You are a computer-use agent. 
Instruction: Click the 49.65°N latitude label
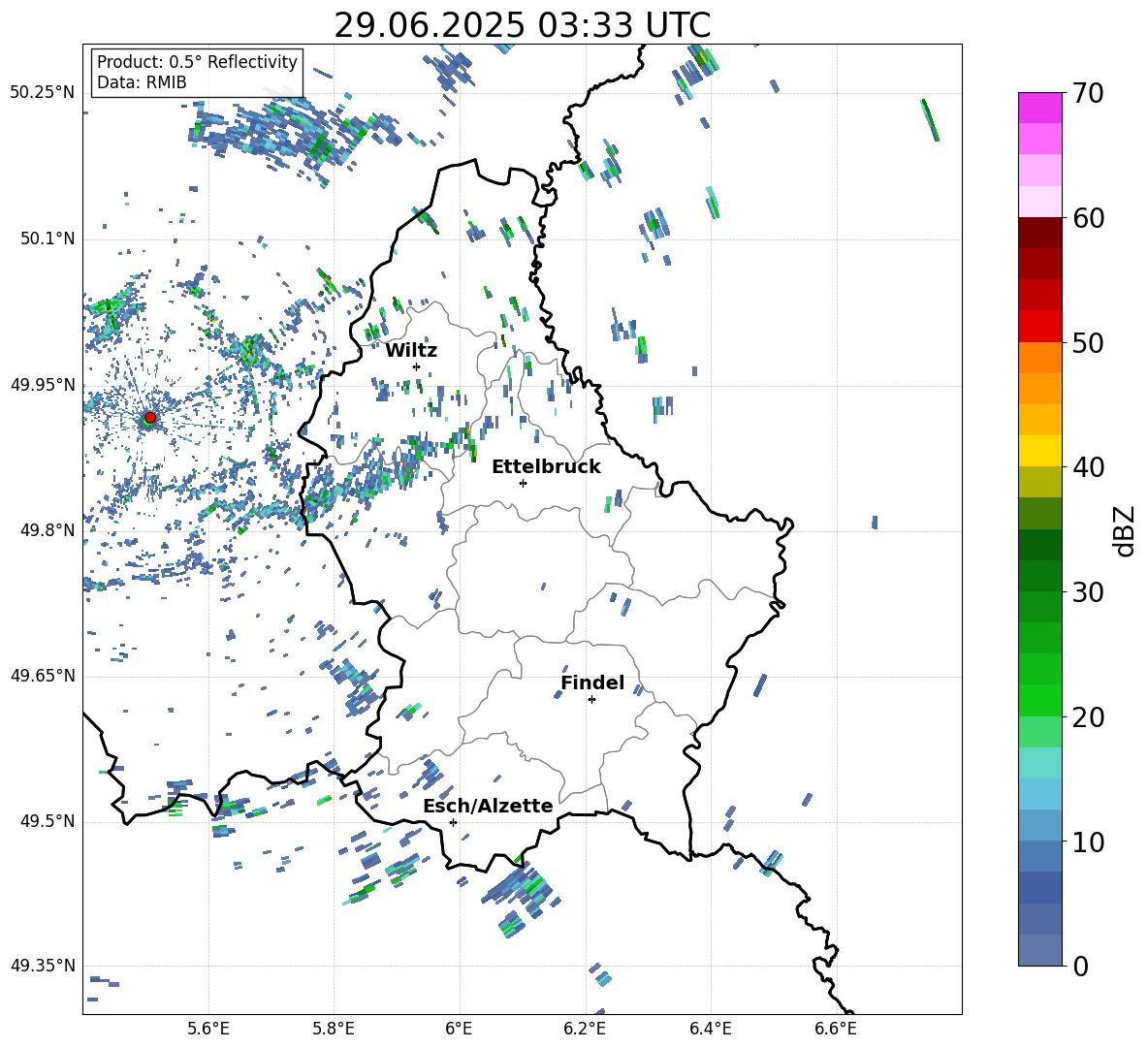pyautogui.click(x=43, y=676)
